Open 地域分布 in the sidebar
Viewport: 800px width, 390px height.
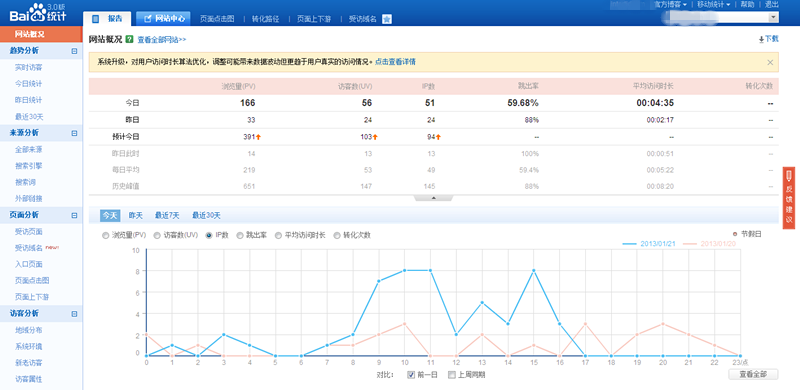coord(29,330)
